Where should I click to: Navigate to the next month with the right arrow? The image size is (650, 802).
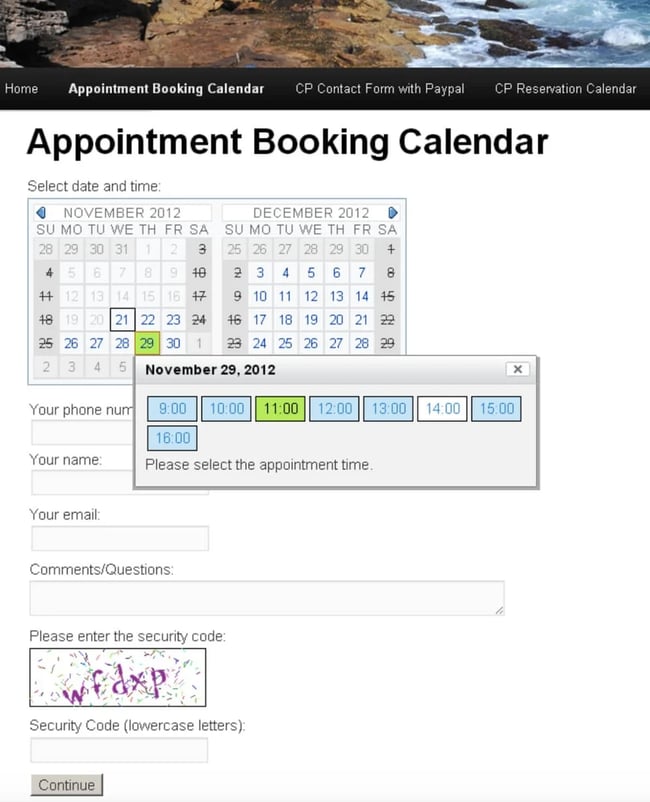(393, 212)
